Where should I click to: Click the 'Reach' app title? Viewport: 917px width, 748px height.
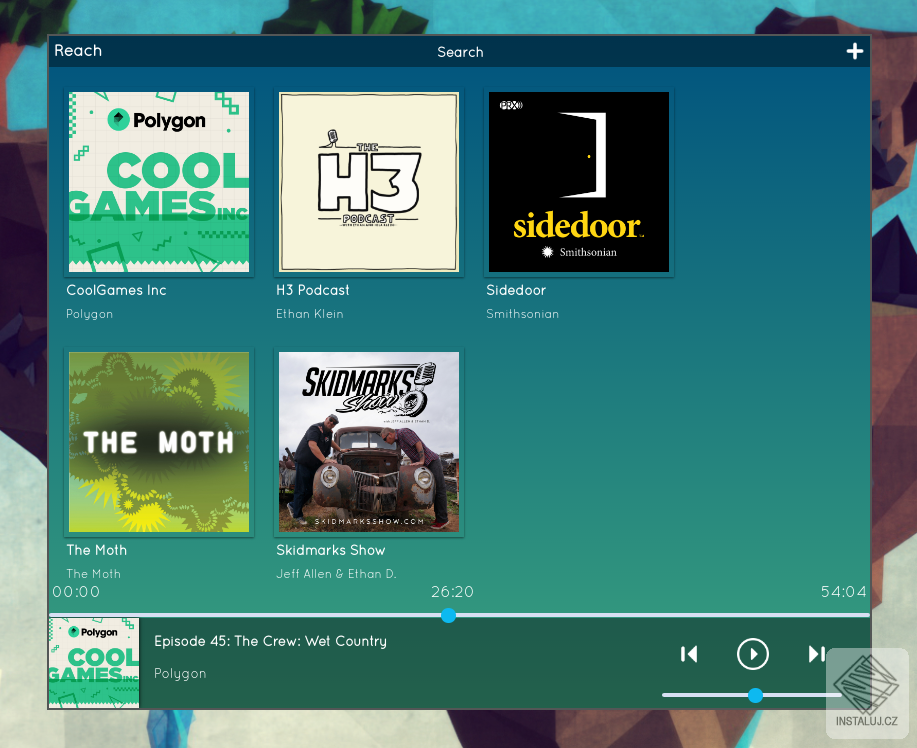(78, 50)
